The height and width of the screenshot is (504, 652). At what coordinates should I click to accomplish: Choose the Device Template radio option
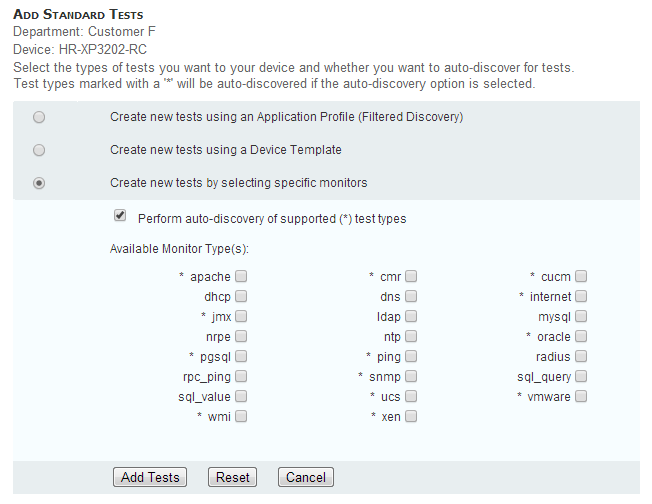point(39,150)
